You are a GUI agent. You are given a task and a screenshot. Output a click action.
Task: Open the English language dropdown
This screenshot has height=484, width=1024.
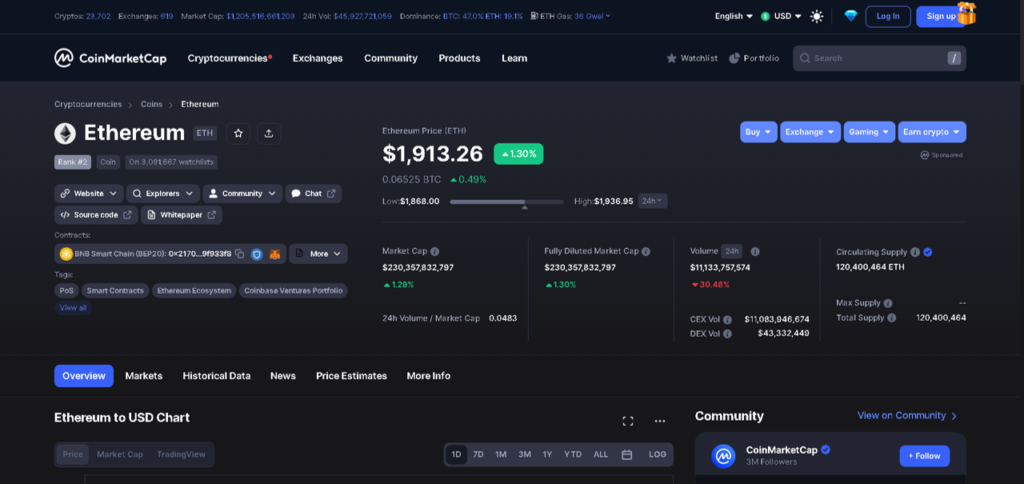pyautogui.click(x=733, y=16)
